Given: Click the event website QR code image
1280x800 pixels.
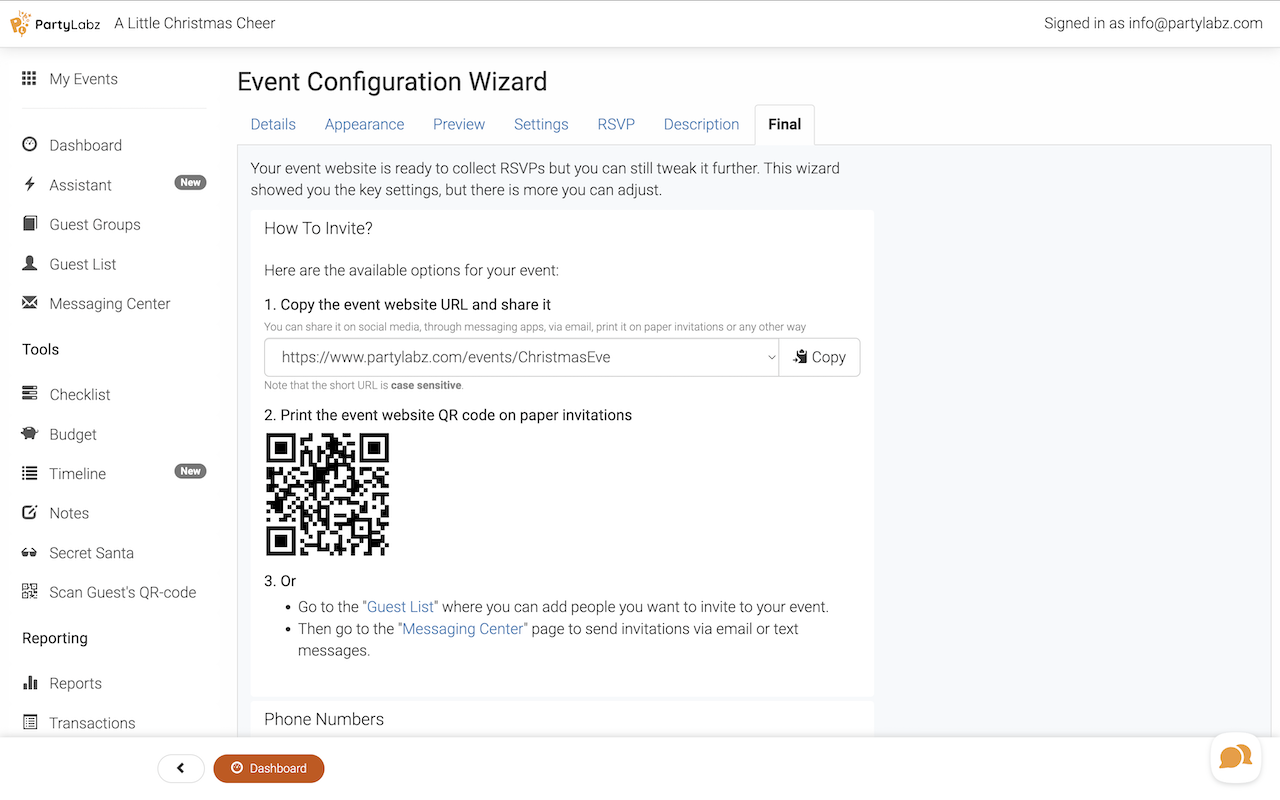Looking at the screenshot, I should tap(327, 494).
